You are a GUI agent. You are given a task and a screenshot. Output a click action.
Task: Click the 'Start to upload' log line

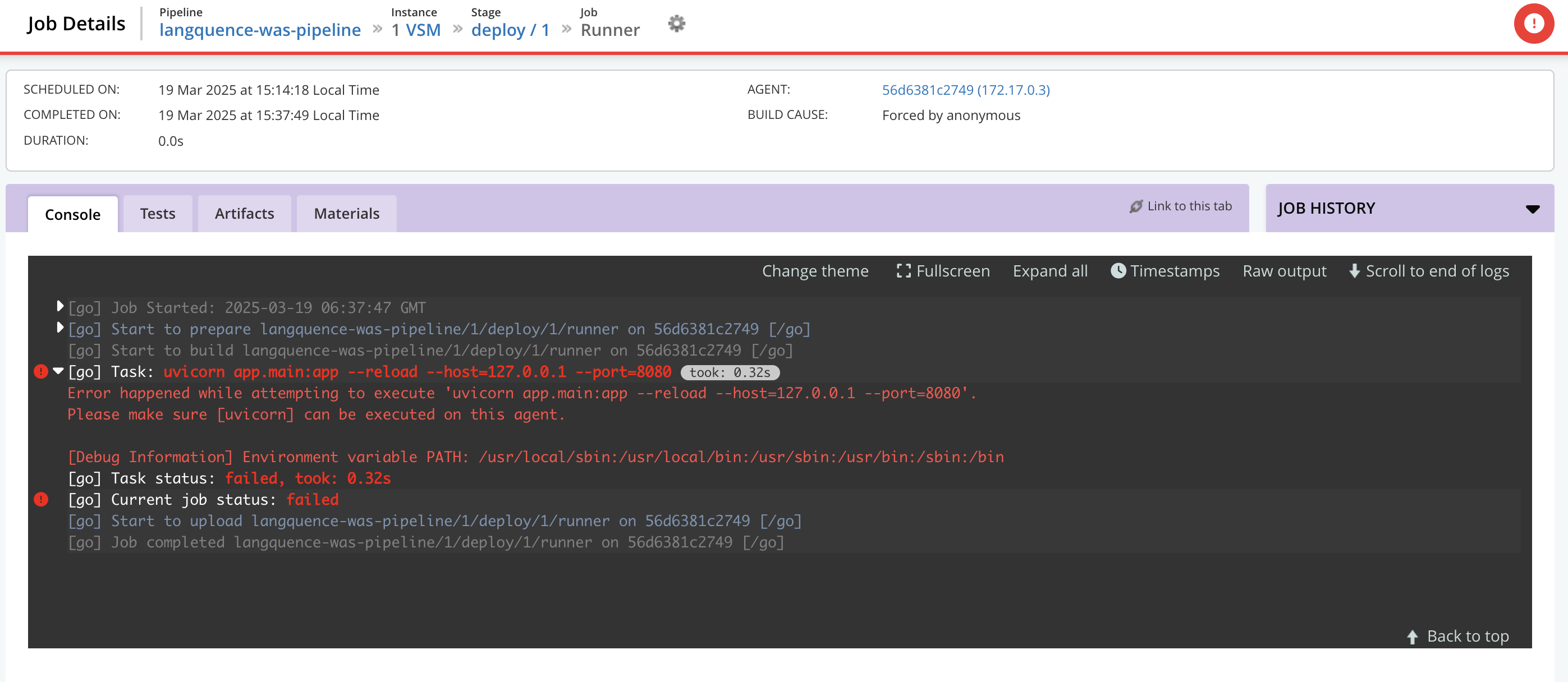[x=434, y=521]
